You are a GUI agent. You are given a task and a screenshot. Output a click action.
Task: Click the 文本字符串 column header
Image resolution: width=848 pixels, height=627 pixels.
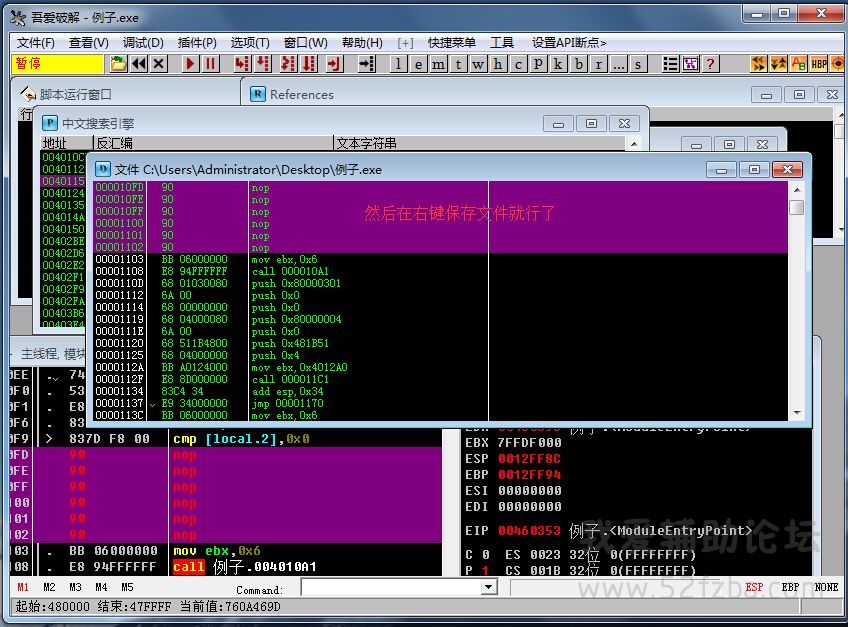click(x=366, y=143)
